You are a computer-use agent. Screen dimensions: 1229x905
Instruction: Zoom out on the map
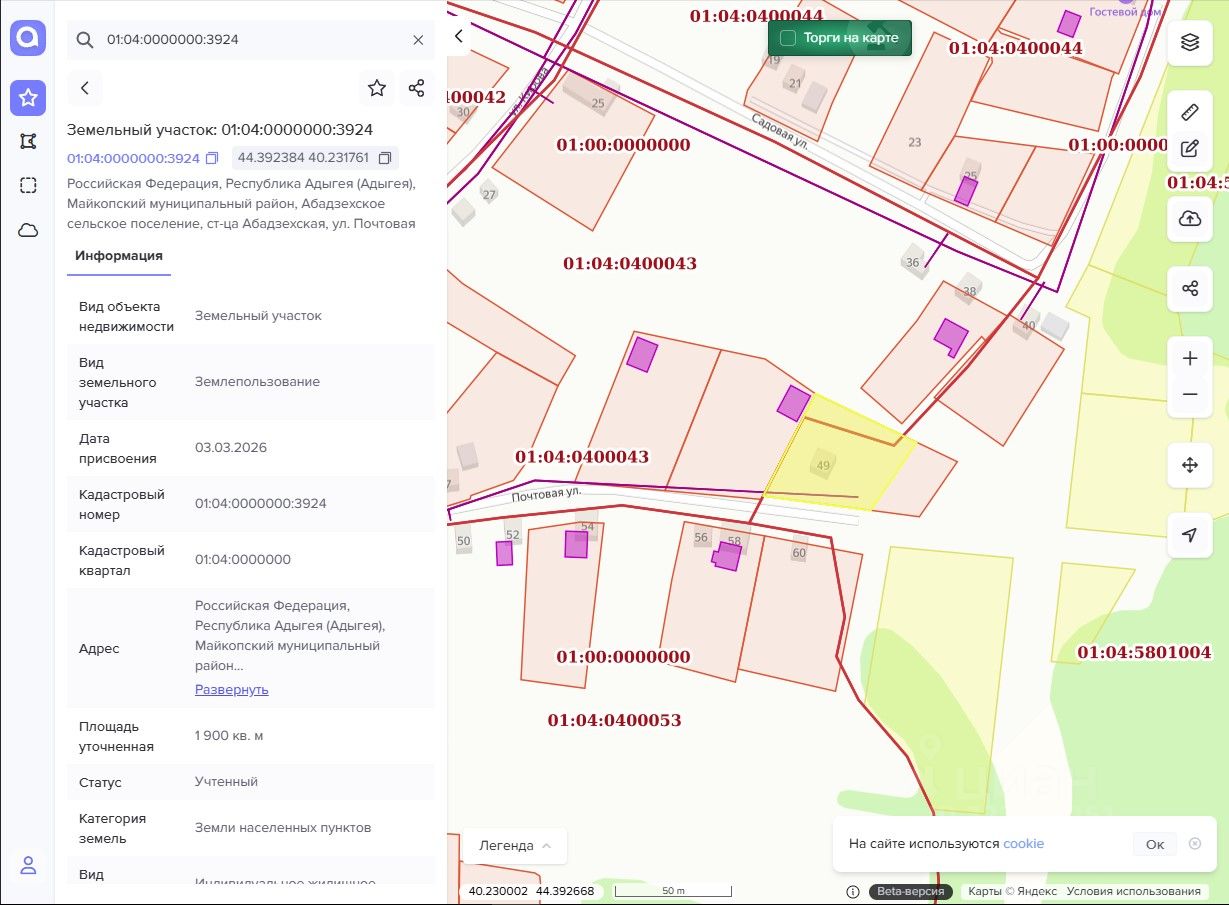tap(1189, 395)
